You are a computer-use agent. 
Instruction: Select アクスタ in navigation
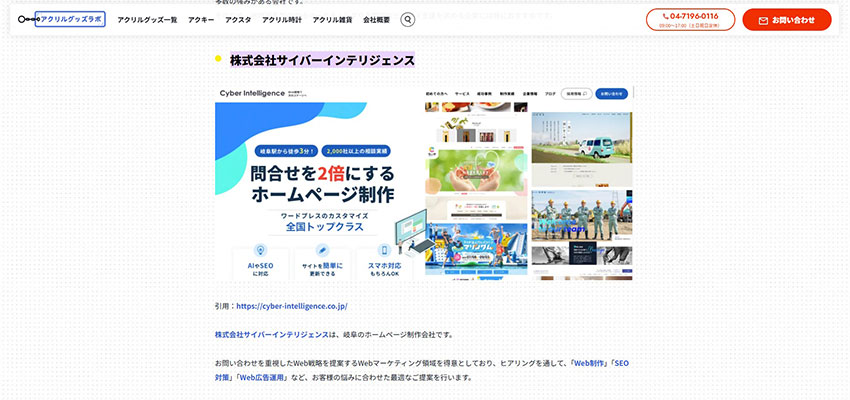[238, 20]
